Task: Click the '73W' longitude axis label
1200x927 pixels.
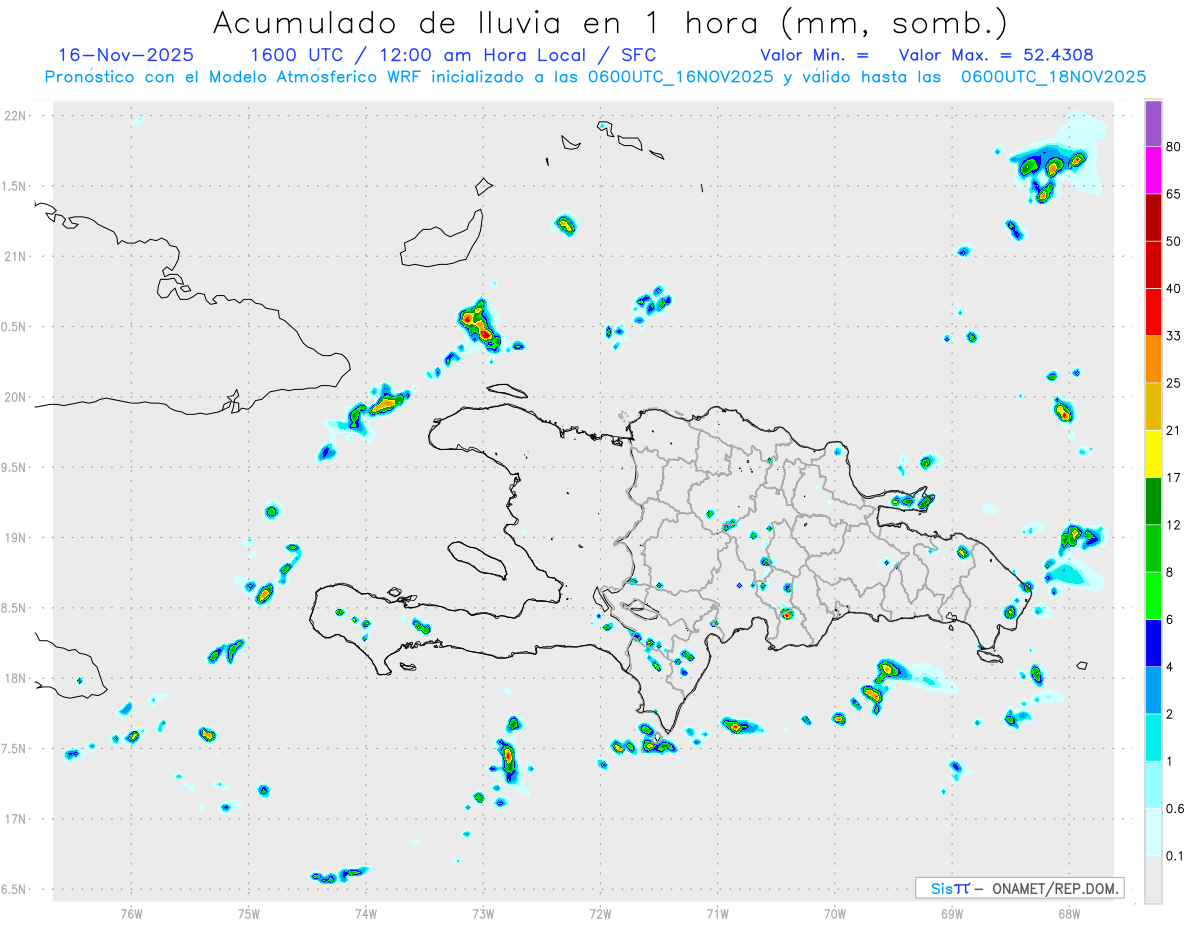Action: click(483, 913)
